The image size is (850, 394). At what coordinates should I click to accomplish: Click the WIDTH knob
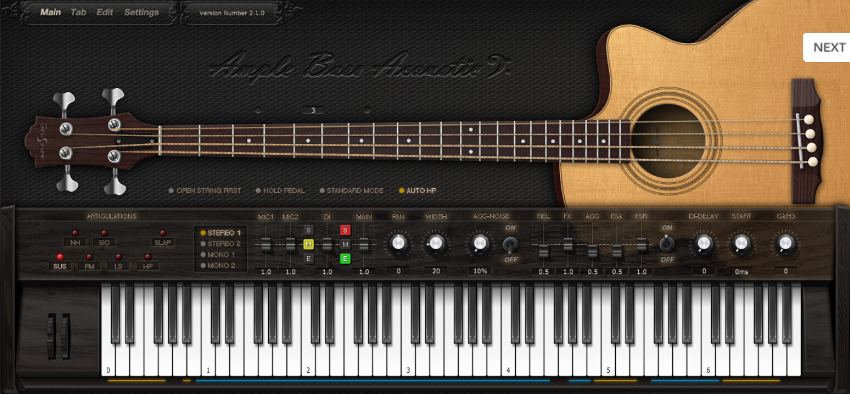436,244
